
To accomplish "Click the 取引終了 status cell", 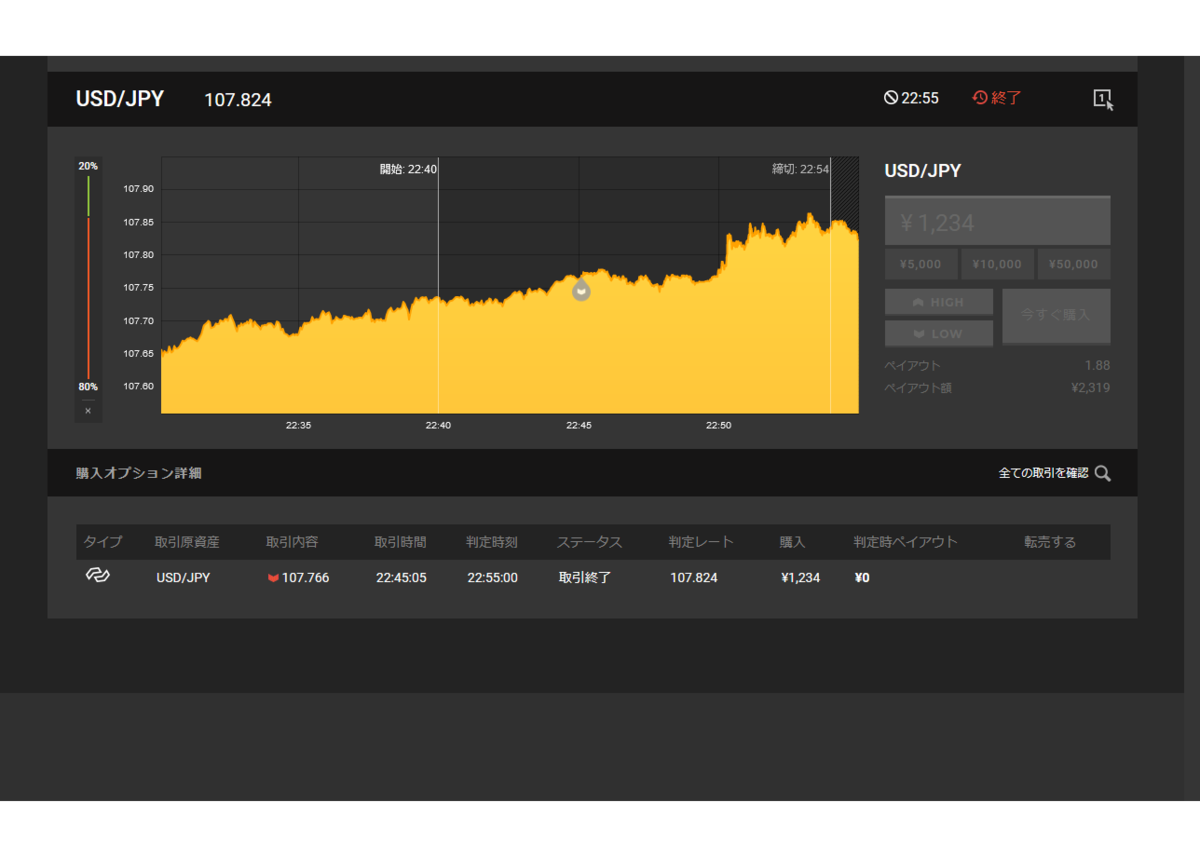I will [585, 578].
